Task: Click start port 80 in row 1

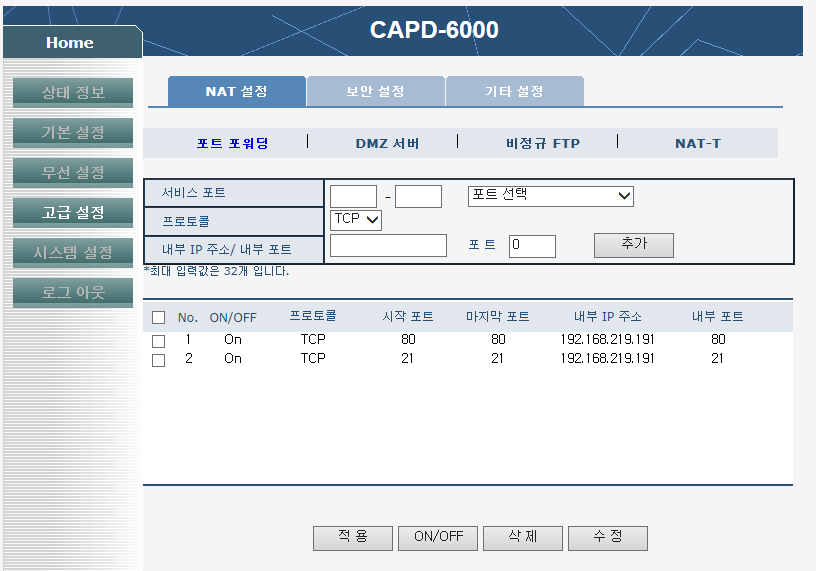Action: 408,339
